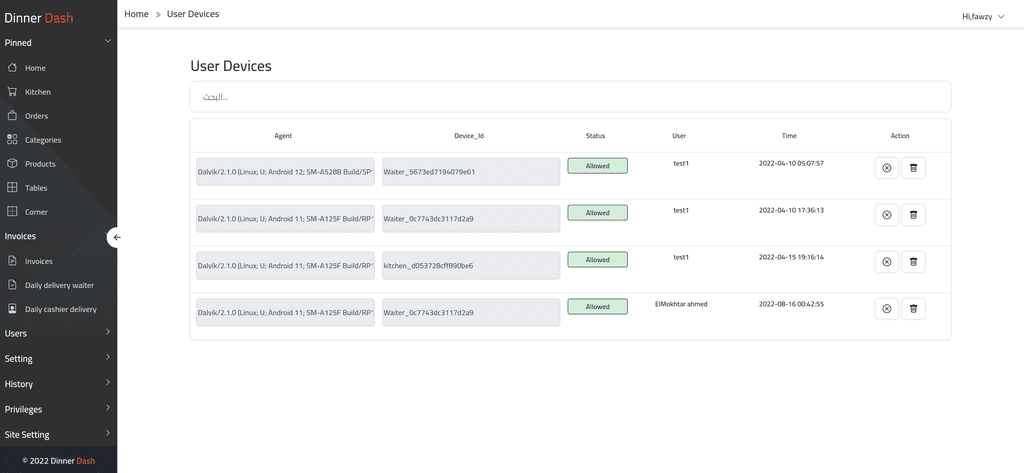This screenshot has height=473, width=1024.
Task: Toggle Allowed status for 2022-04-10 17:36:13 device
Action: click(598, 213)
